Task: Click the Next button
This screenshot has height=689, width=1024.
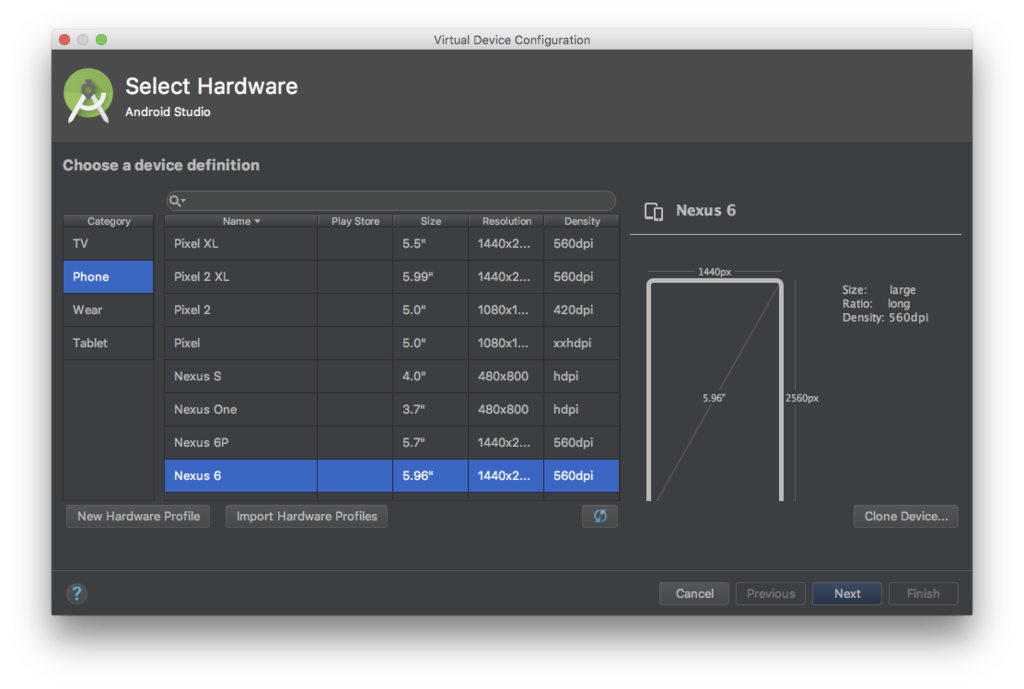Action: pyautogui.click(x=847, y=593)
